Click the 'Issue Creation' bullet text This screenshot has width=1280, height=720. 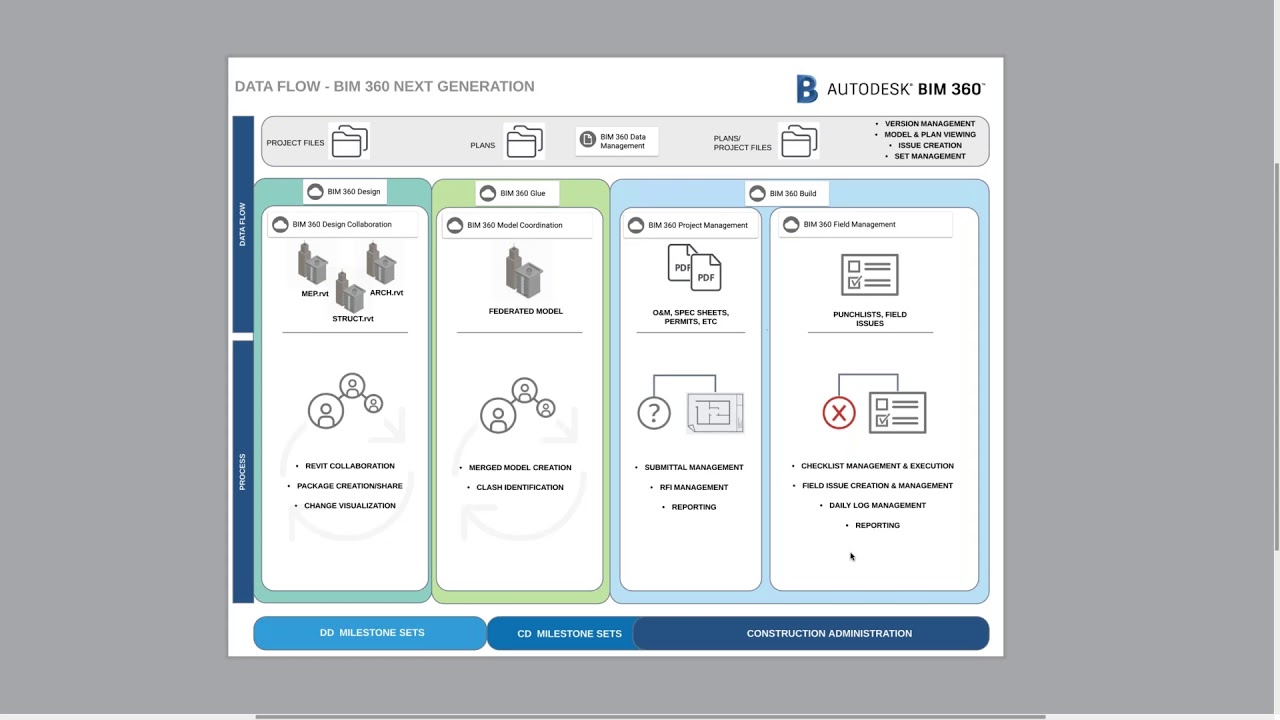930,145
